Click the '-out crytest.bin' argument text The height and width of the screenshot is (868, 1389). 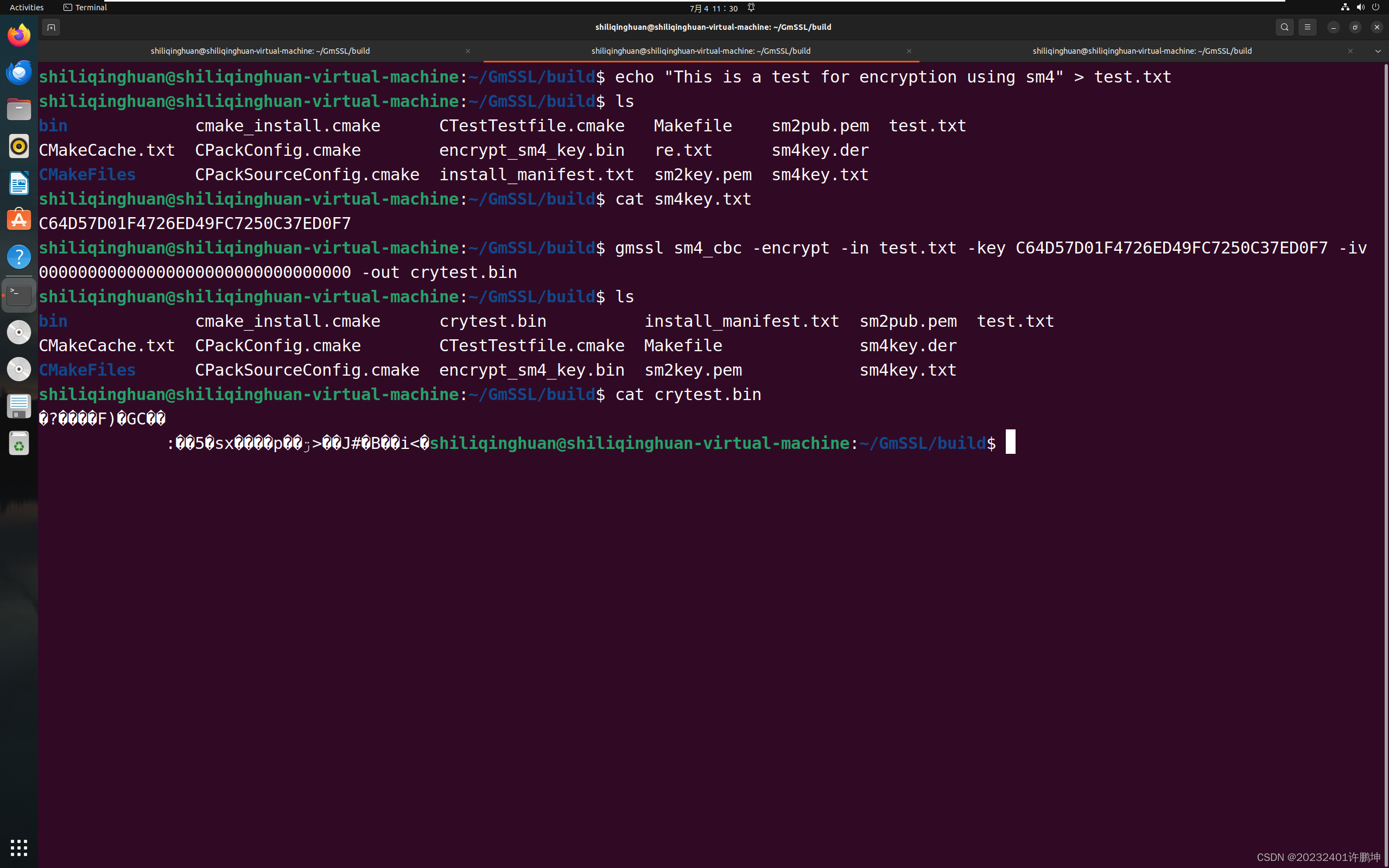(440, 272)
